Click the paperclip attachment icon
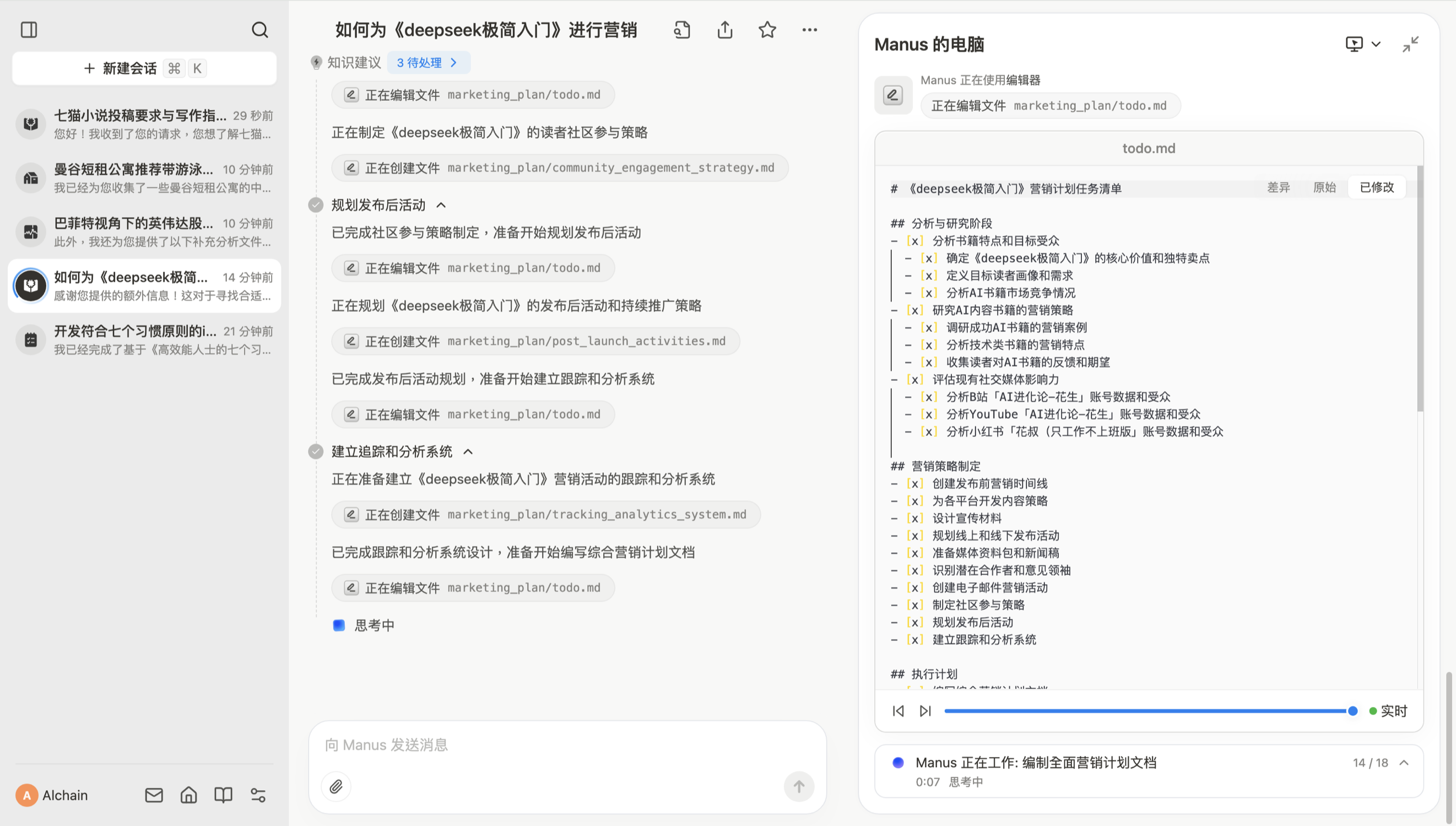This screenshot has width=1456, height=826. click(x=336, y=786)
